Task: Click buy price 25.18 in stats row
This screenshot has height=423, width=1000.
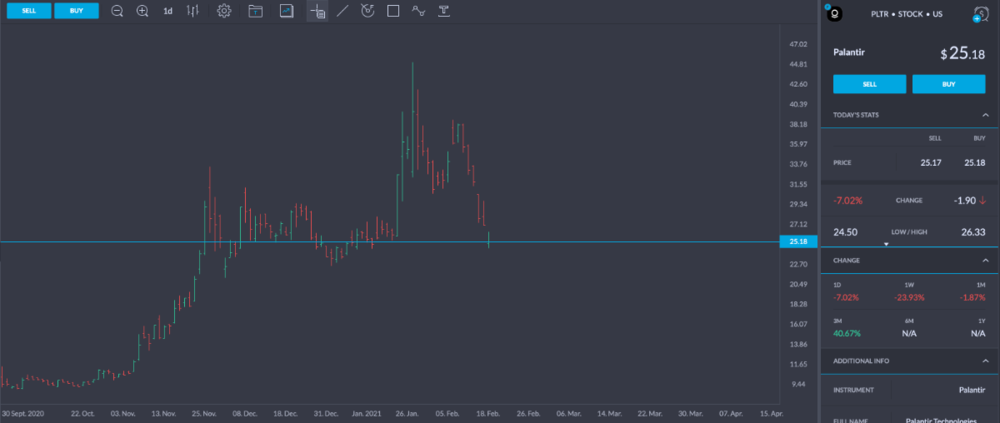Action: point(974,163)
